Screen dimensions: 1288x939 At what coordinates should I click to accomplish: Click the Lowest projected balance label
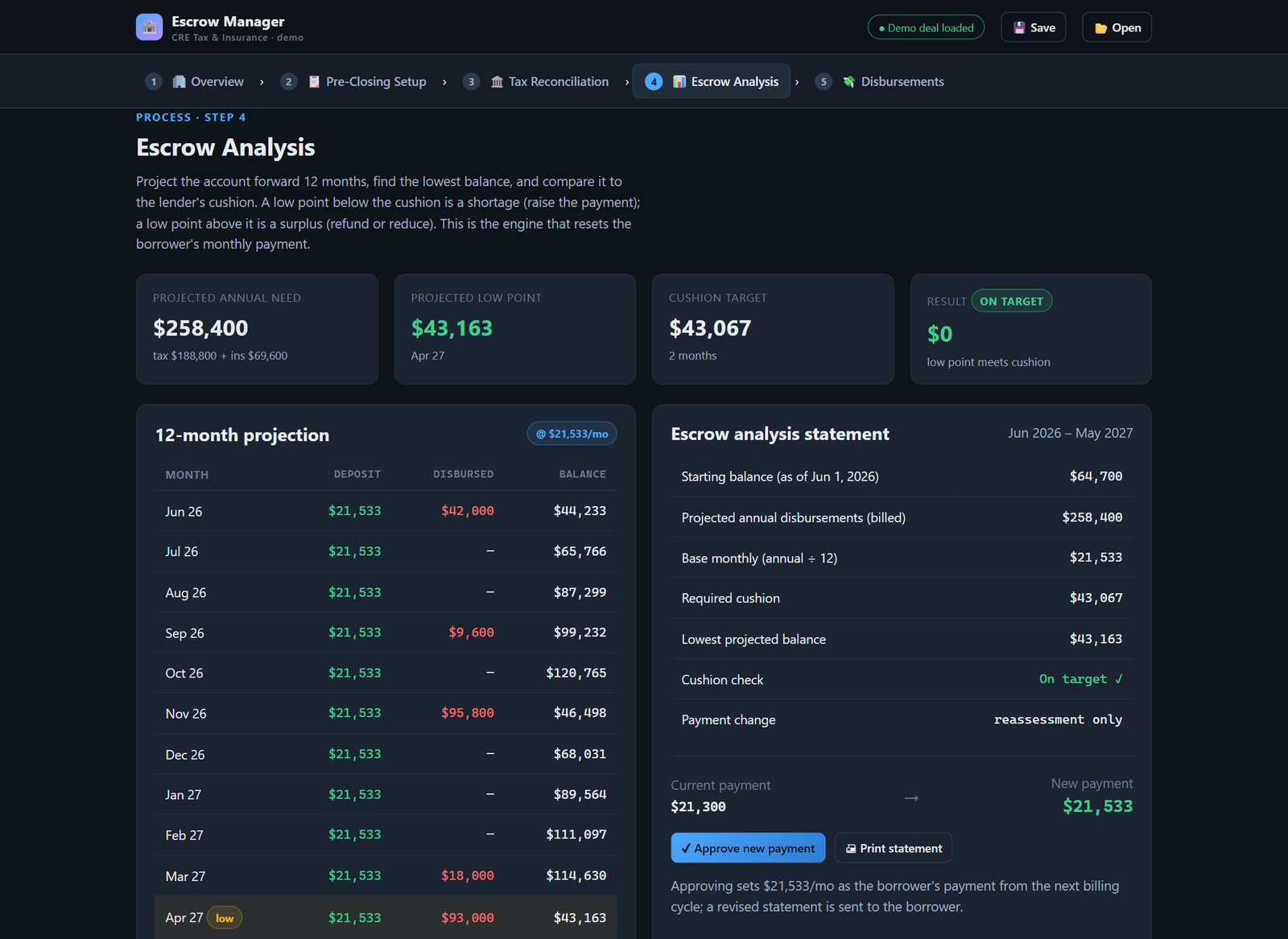[753, 640]
